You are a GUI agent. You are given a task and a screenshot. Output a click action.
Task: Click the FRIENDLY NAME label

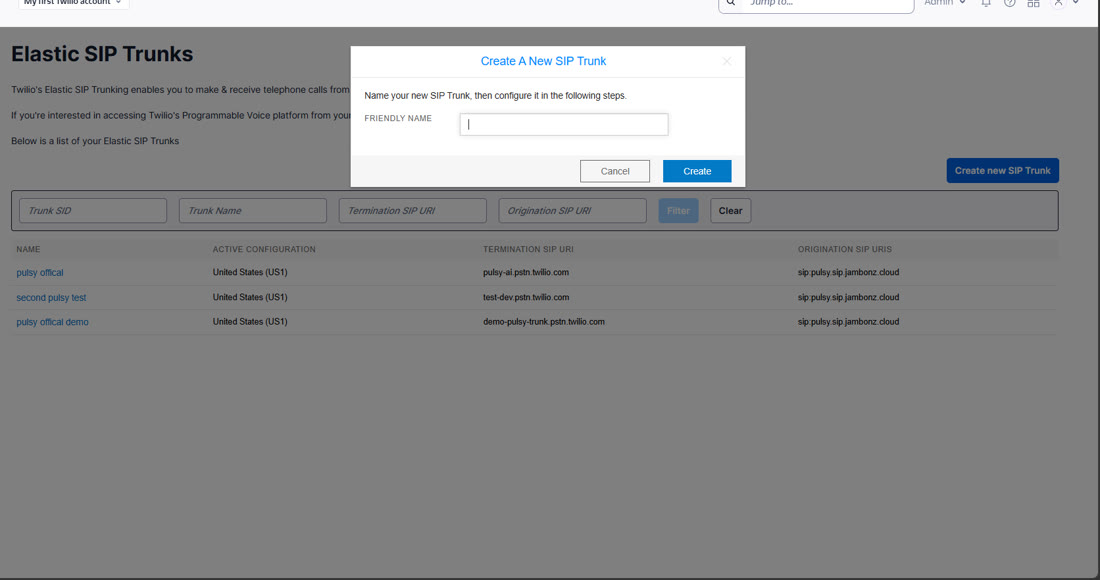(398, 119)
